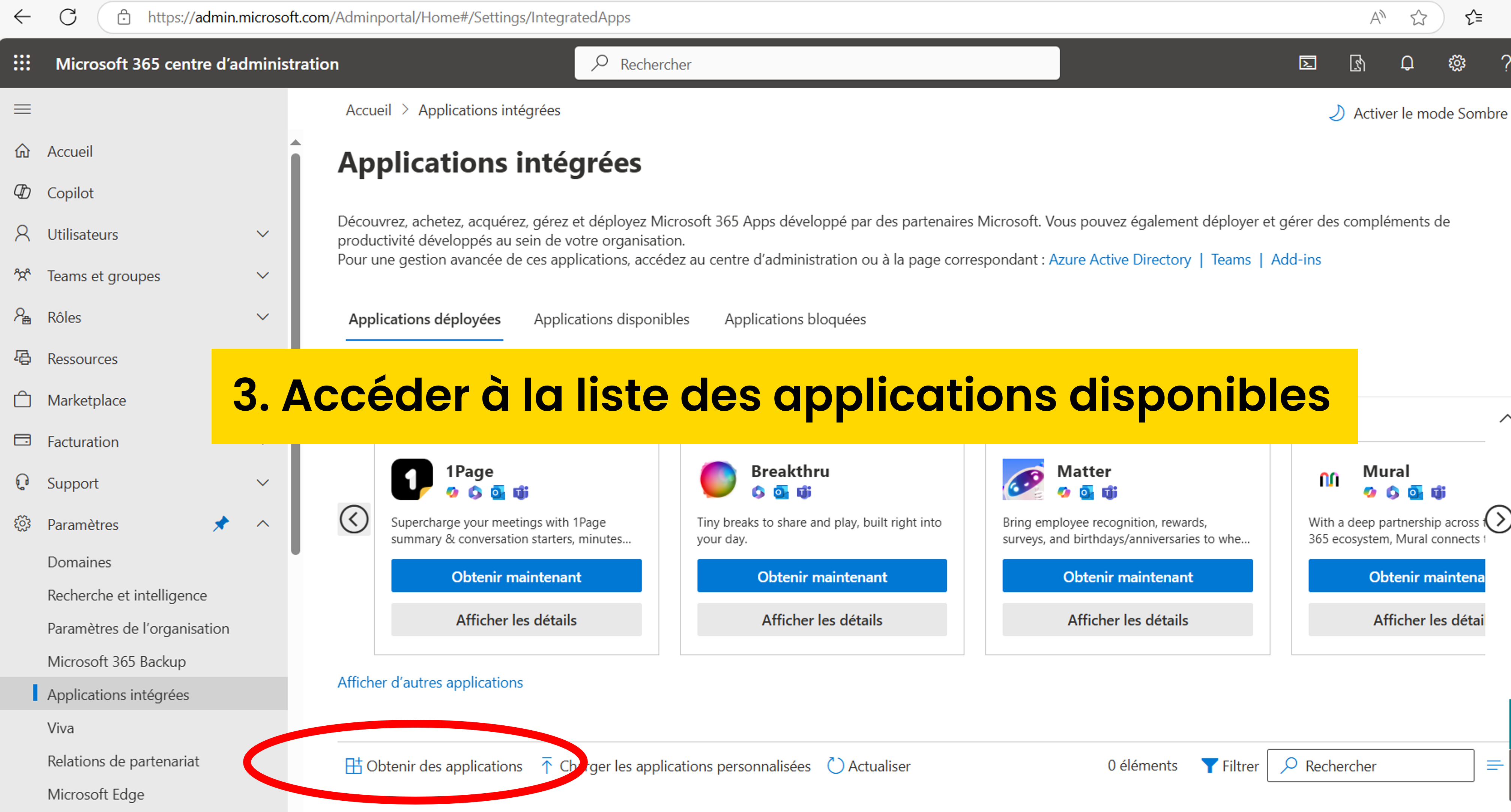The height and width of the screenshot is (812, 1511).
Task: Open the app launcher waffle icon
Action: 22,63
